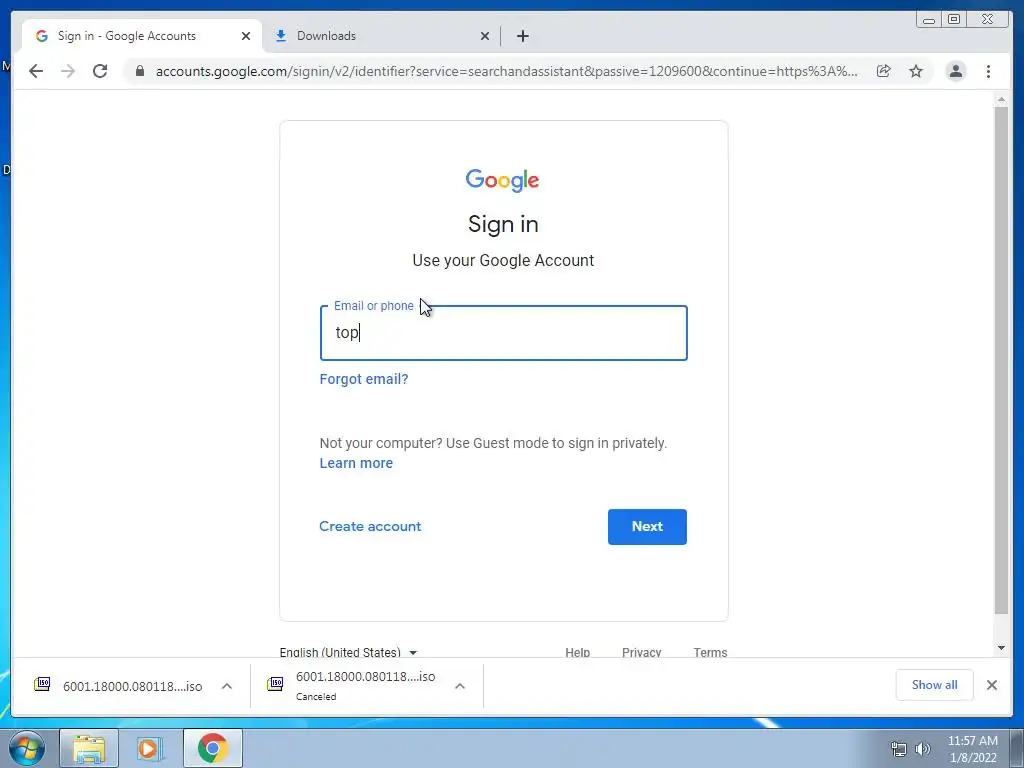
Task: Click the scrollbar down arrow
Action: [x=1001, y=648]
